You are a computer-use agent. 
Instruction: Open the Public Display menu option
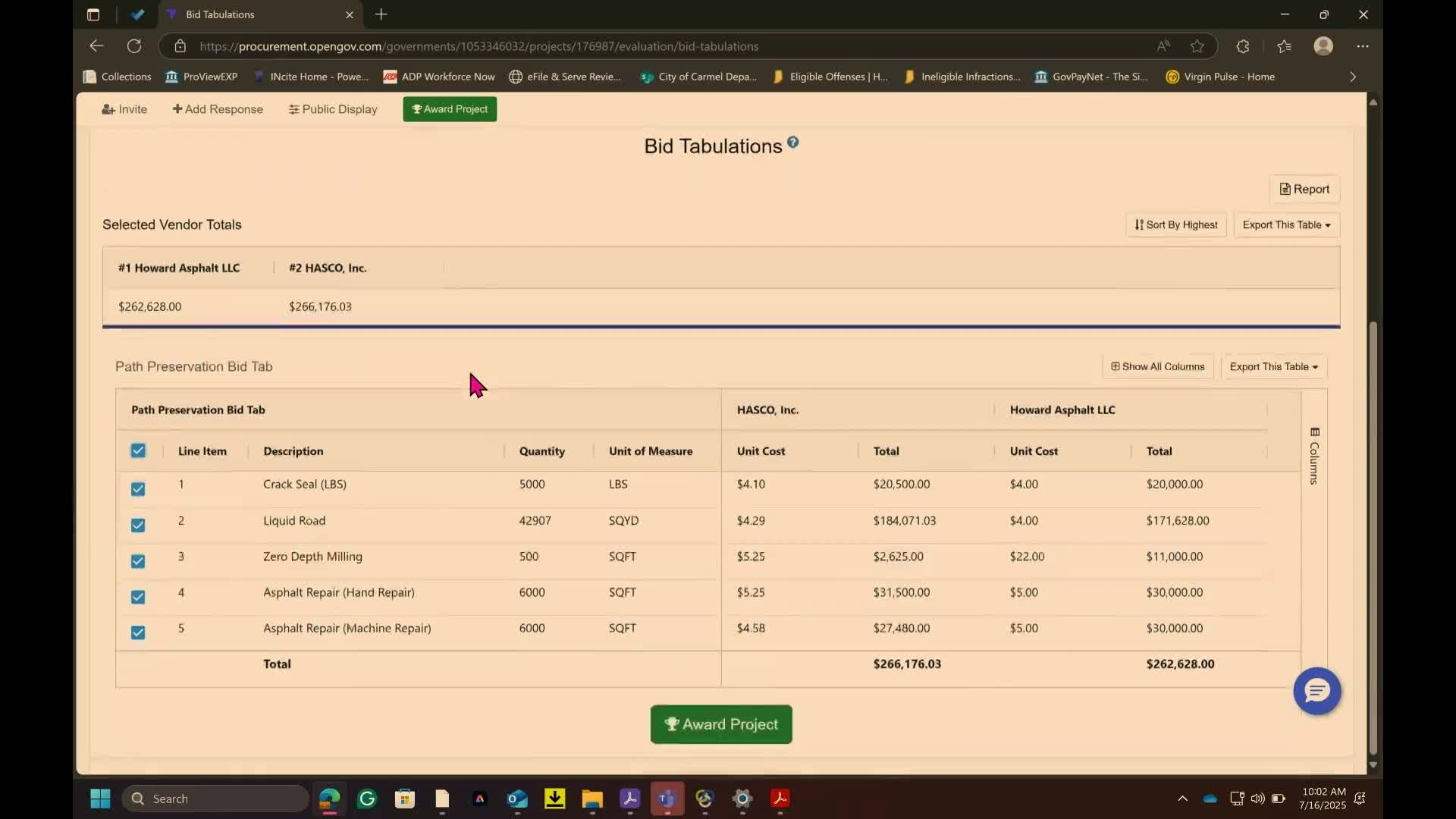pyautogui.click(x=333, y=109)
